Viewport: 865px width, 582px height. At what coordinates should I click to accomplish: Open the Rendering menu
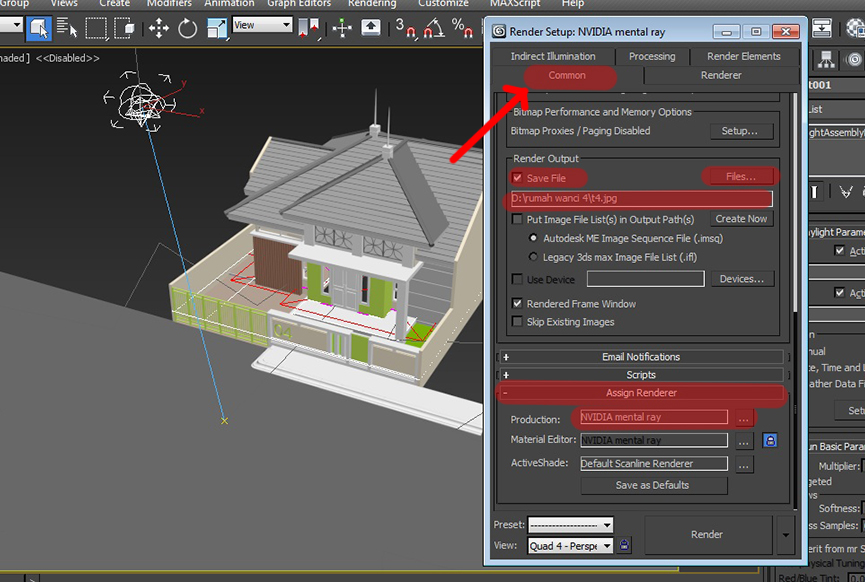(372, 4)
